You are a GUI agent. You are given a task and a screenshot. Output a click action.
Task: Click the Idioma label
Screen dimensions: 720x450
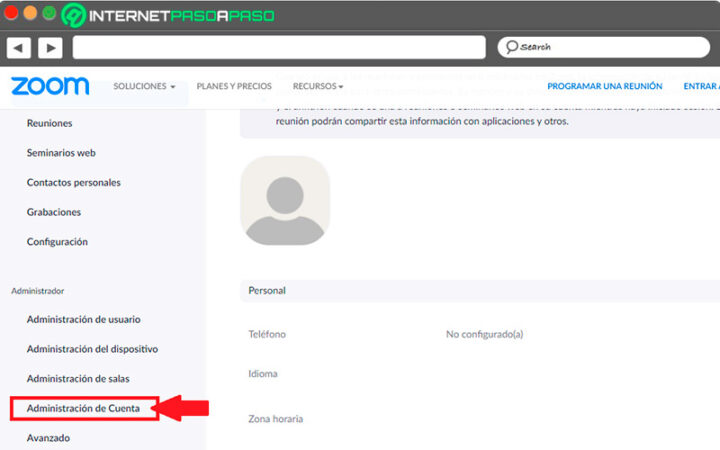(x=263, y=374)
